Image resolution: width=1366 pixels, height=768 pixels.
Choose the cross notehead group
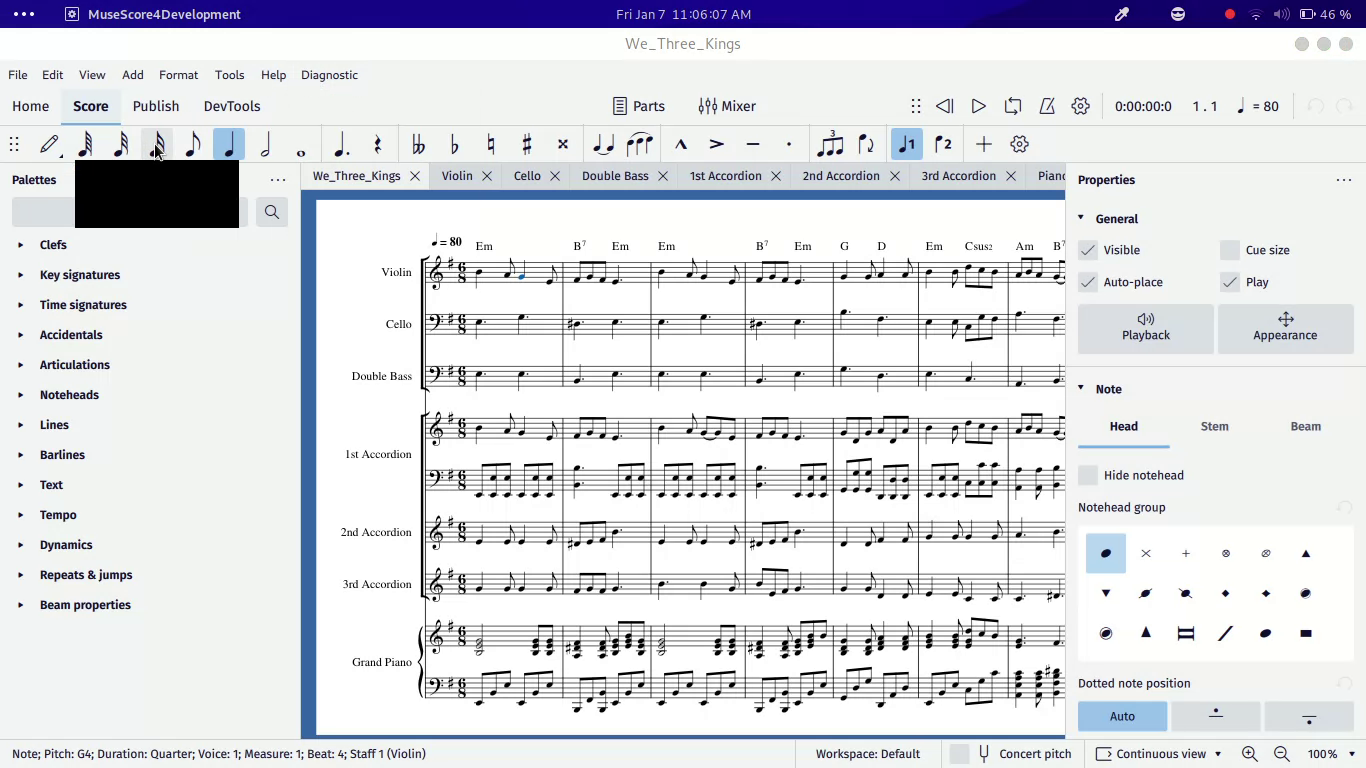(1146, 553)
